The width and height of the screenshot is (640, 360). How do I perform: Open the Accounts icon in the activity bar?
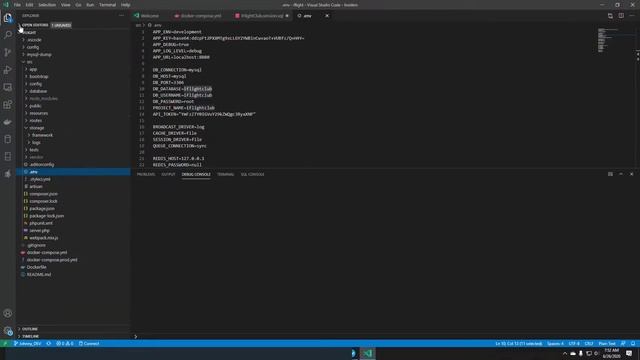pyautogui.click(x=8, y=313)
